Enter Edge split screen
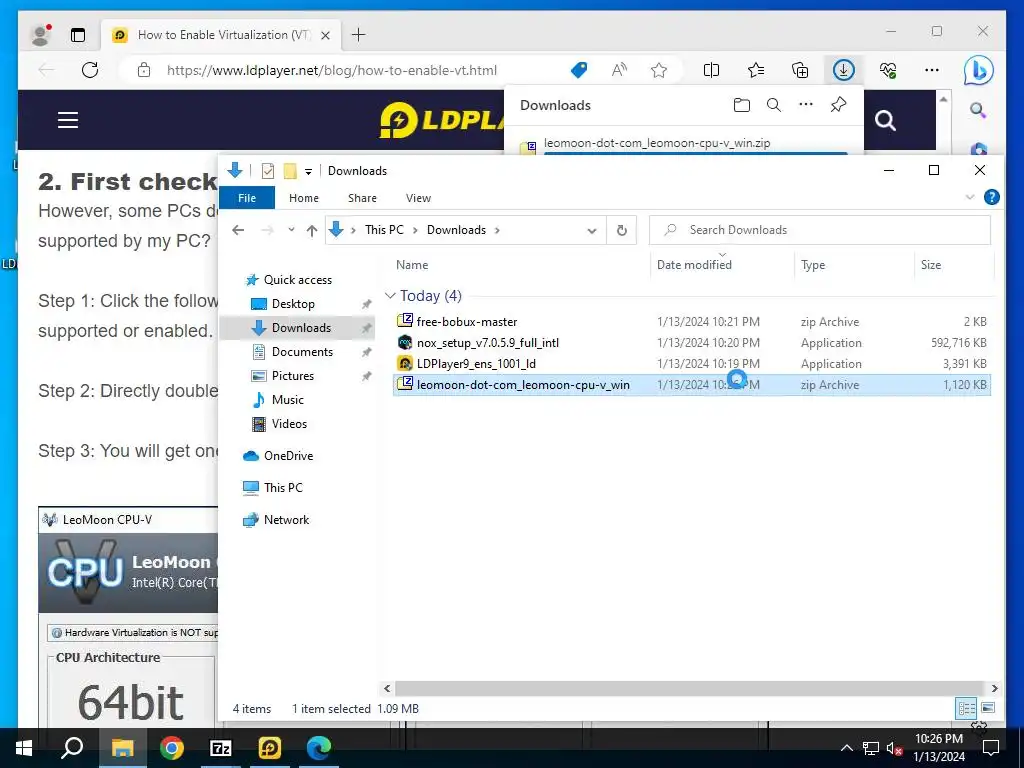Image resolution: width=1024 pixels, height=768 pixels. [x=711, y=70]
